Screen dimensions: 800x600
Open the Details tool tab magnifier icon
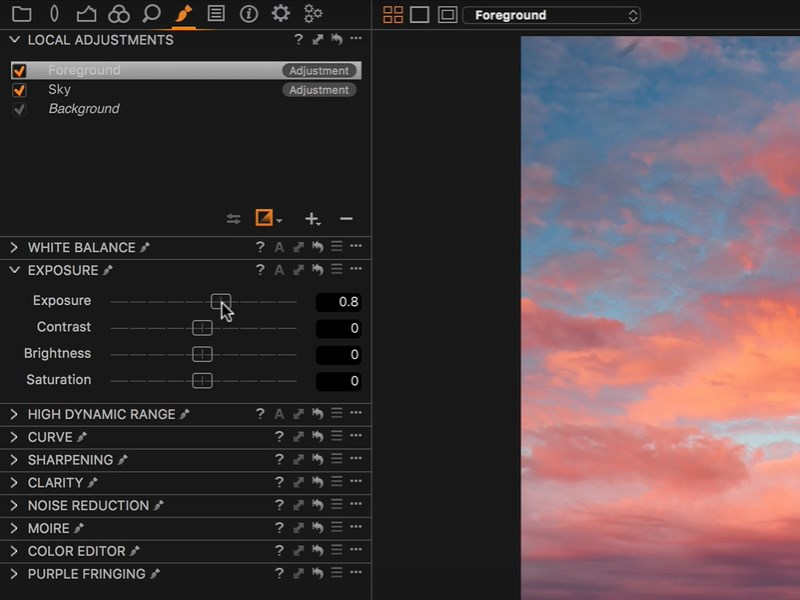152,14
